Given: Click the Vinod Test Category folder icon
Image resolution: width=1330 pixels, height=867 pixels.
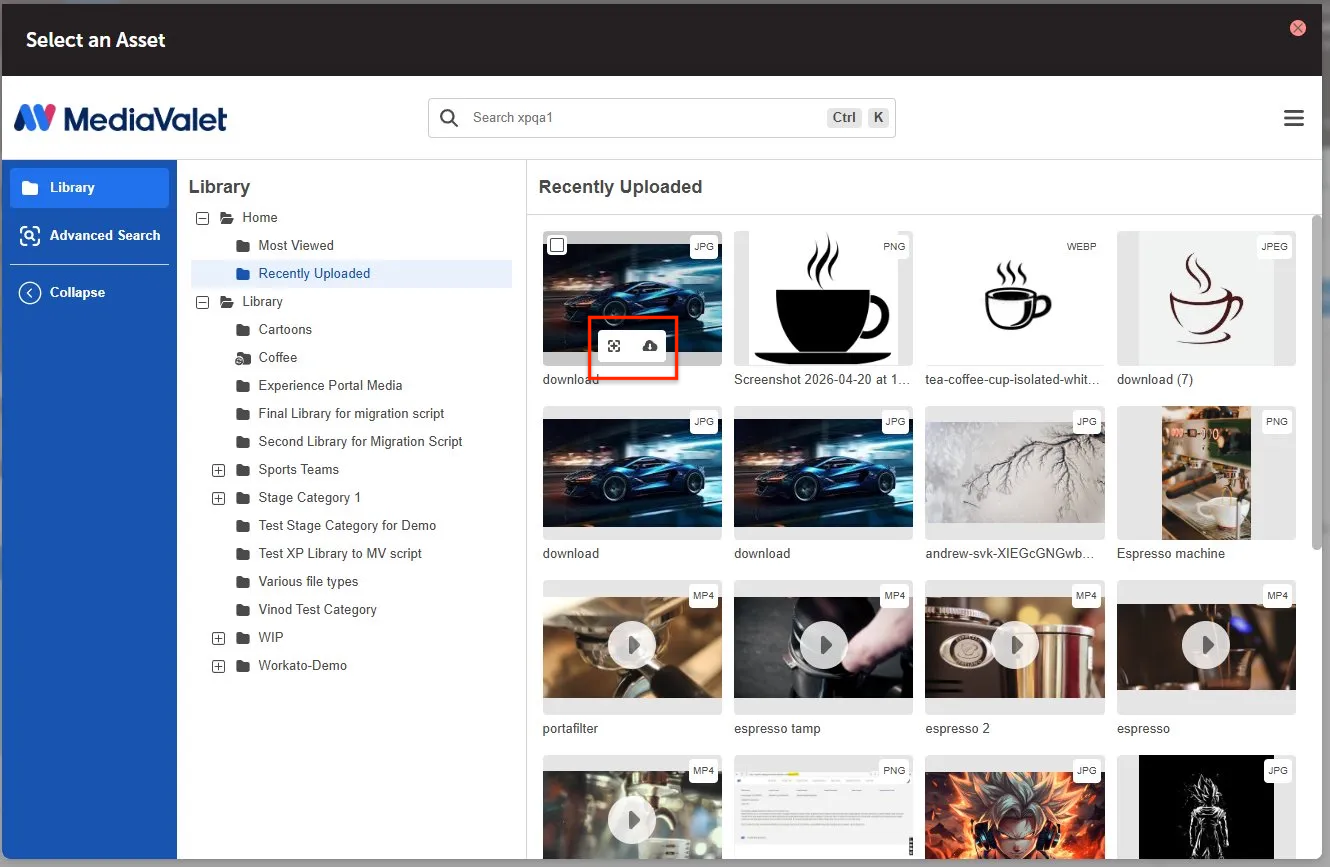Looking at the screenshot, I should (x=242, y=610).
